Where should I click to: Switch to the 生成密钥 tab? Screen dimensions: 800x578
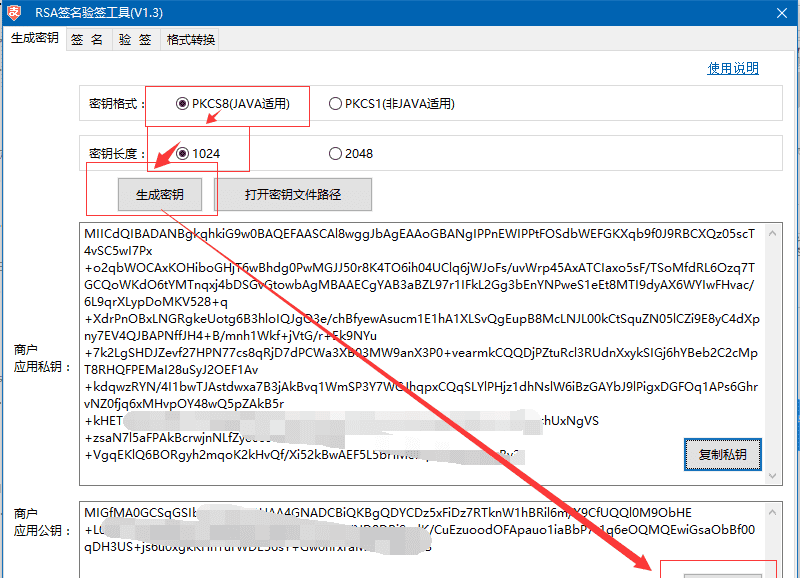(35, 38)
